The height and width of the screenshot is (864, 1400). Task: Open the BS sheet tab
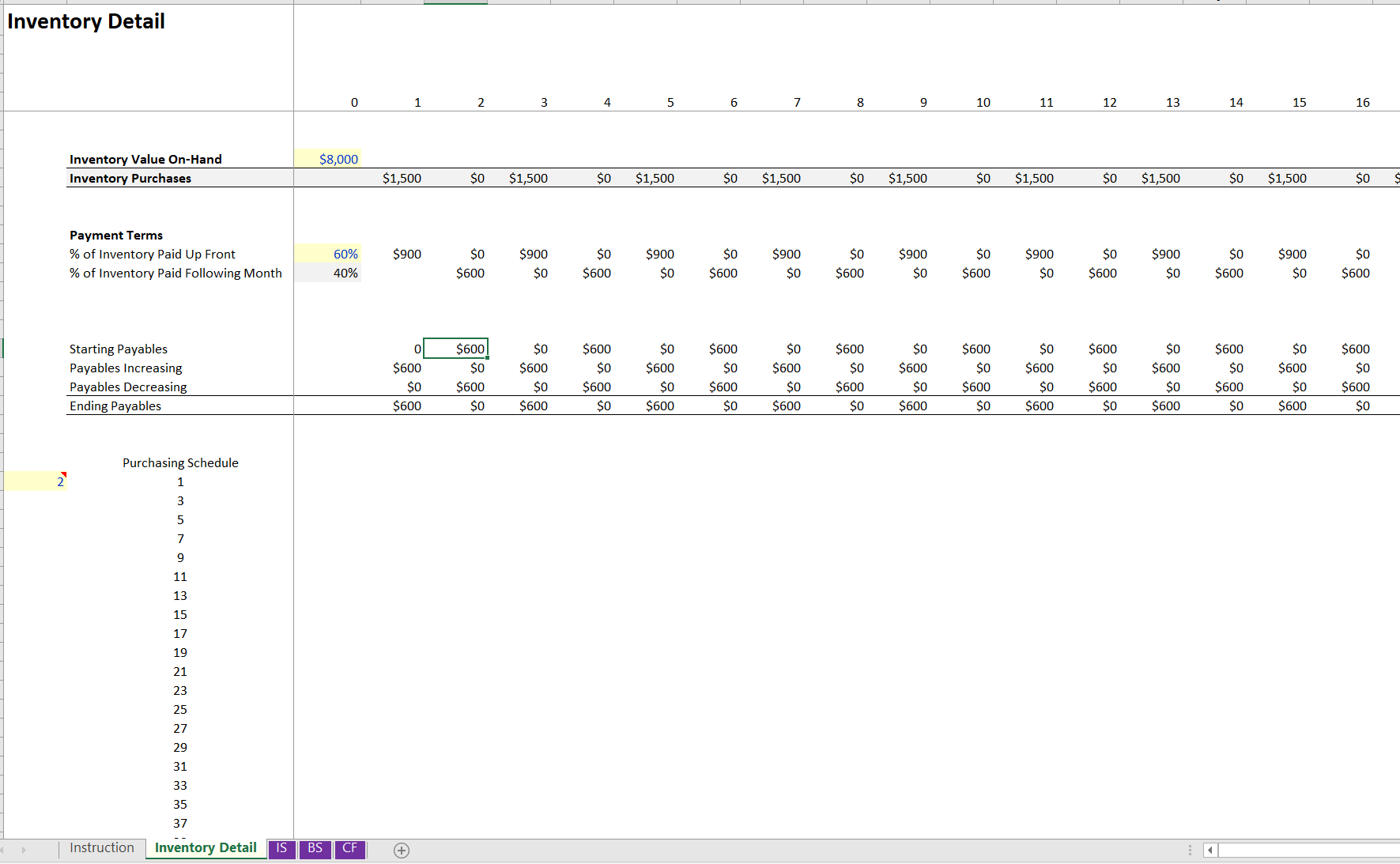315,848
